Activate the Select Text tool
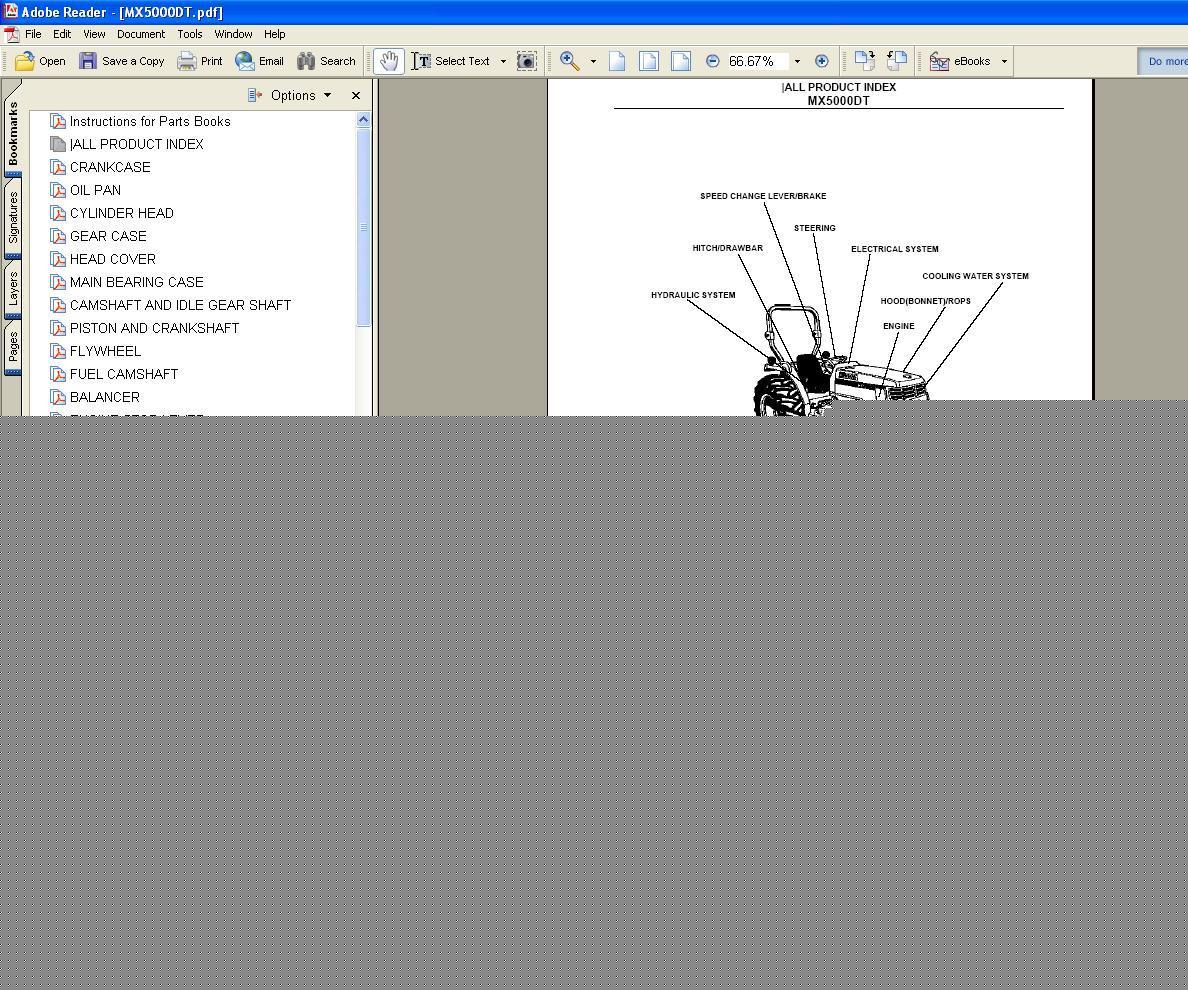Viewport: 1188px width, 990px height. (x=452, y=61)
